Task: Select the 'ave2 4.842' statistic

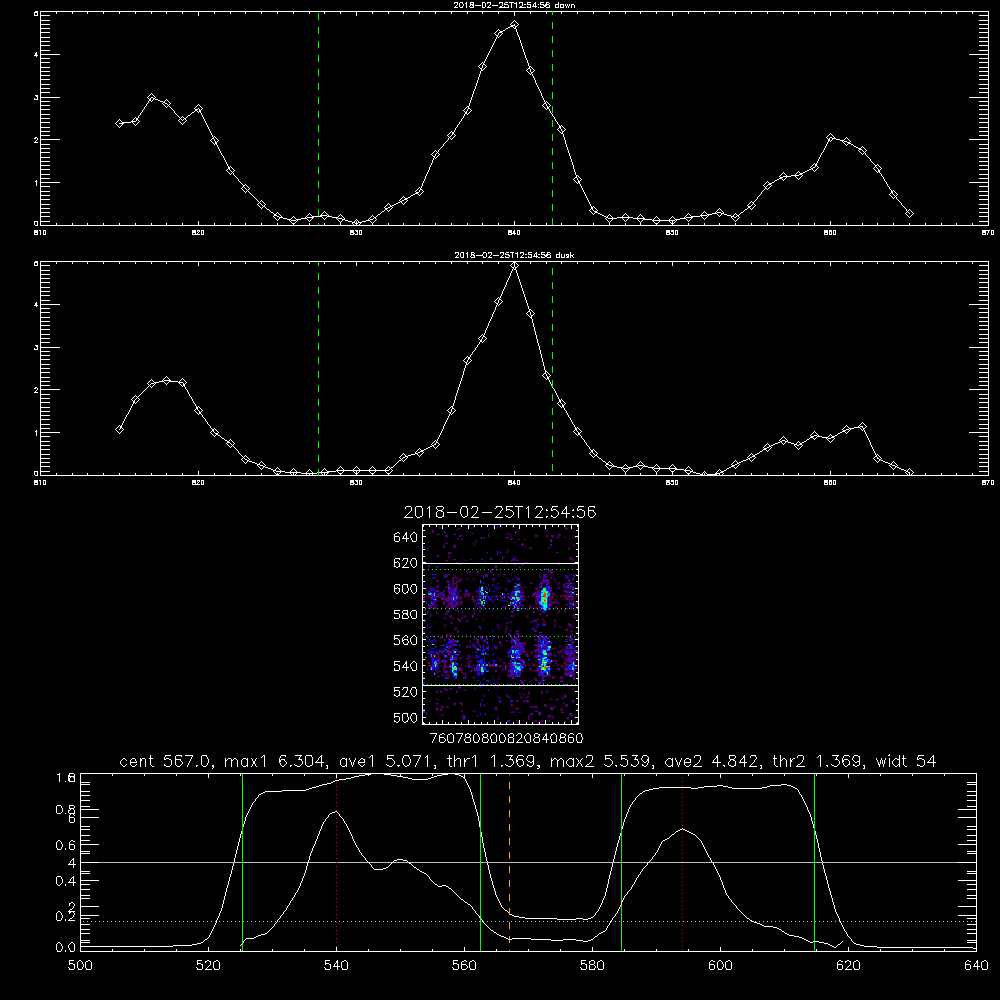Action: tap(712, 761)
